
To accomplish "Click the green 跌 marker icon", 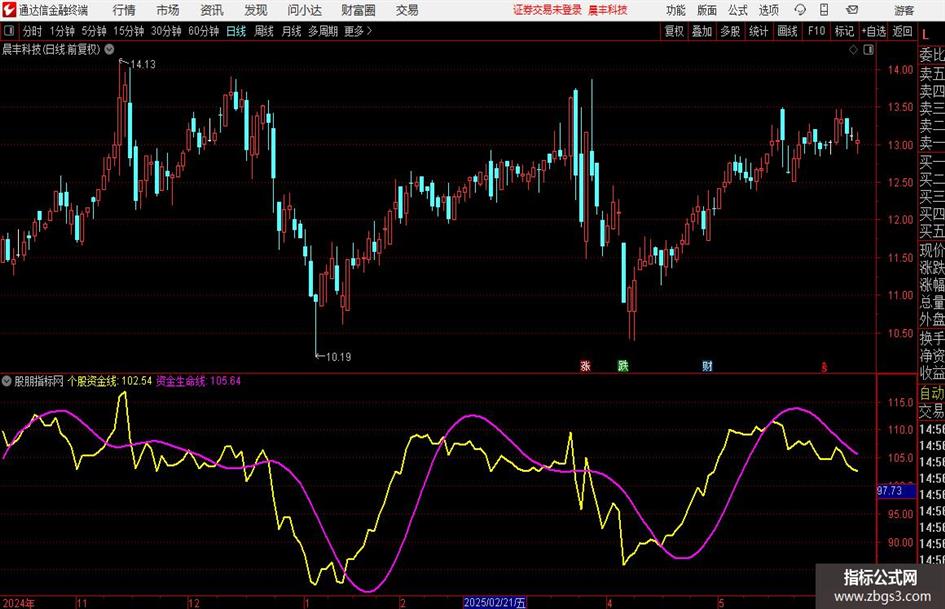I will [623, 365].
